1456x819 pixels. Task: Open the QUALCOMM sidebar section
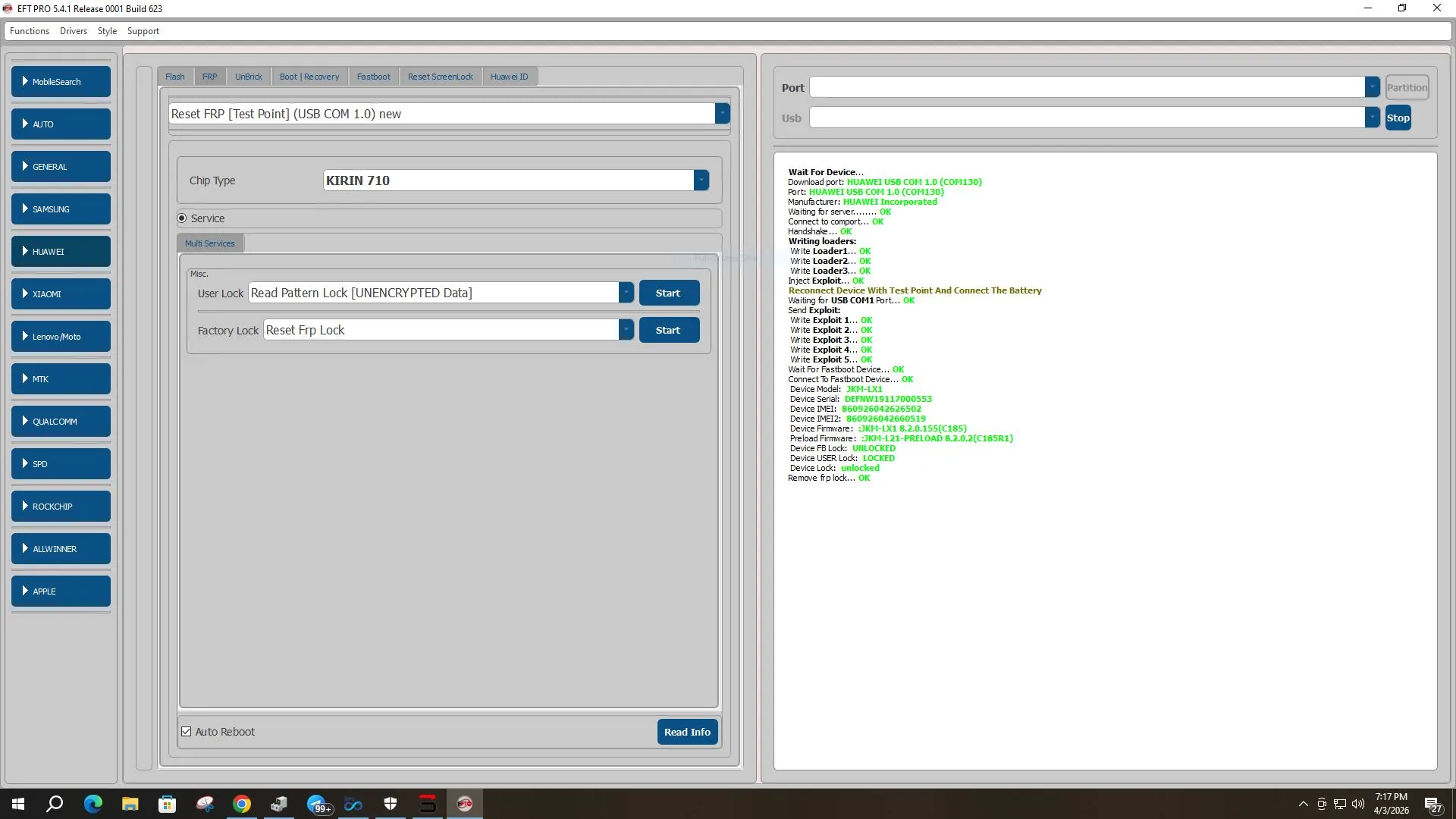pyautogui.click(x=61, y=422)
